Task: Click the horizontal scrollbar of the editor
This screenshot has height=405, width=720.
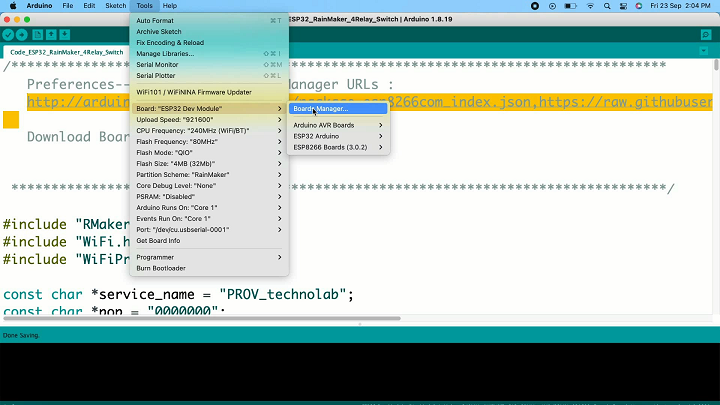Action: click(202, 318)
